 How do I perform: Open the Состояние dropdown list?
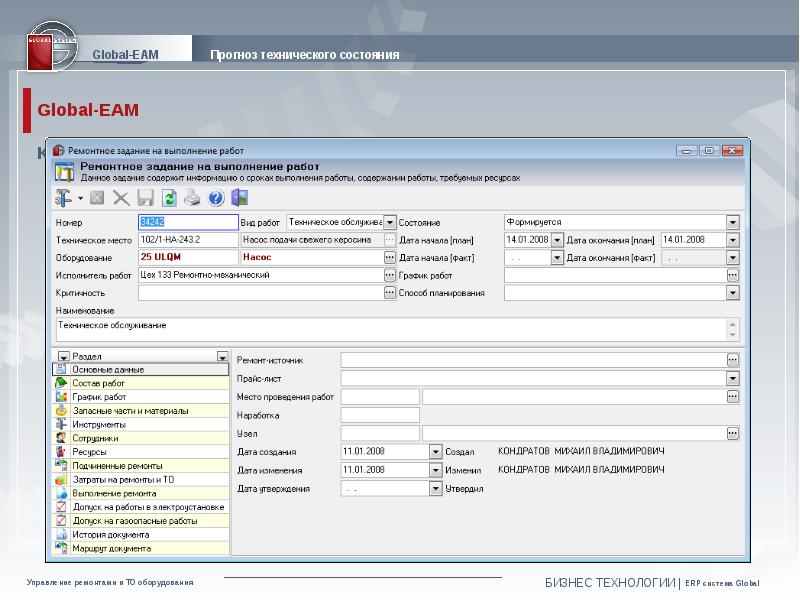click(x=732, y=223)
